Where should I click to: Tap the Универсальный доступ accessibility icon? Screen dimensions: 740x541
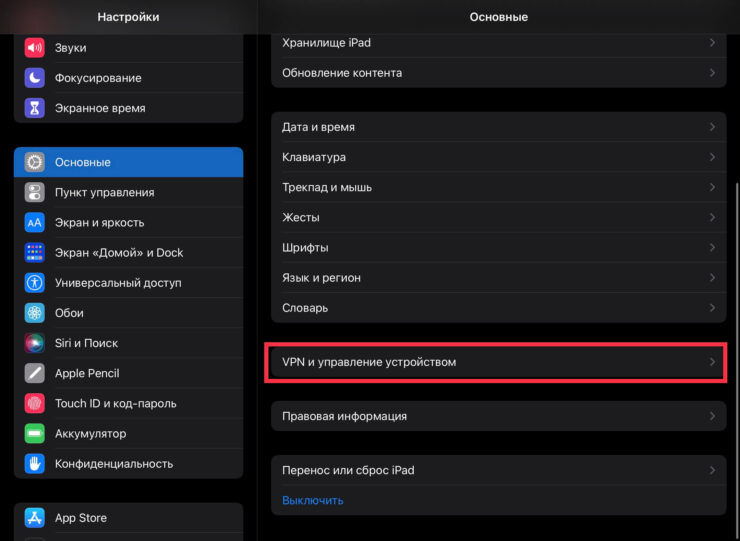point(34,283)
